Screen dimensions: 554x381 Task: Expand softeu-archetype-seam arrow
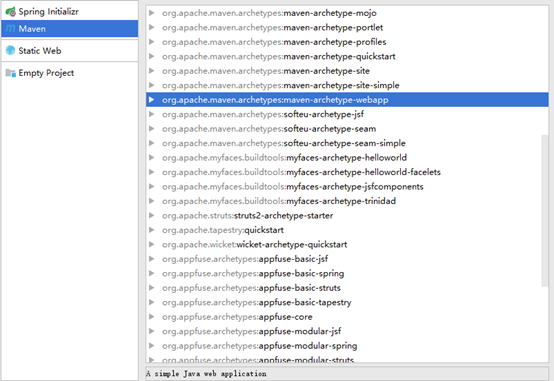click(x=152, y=129)
